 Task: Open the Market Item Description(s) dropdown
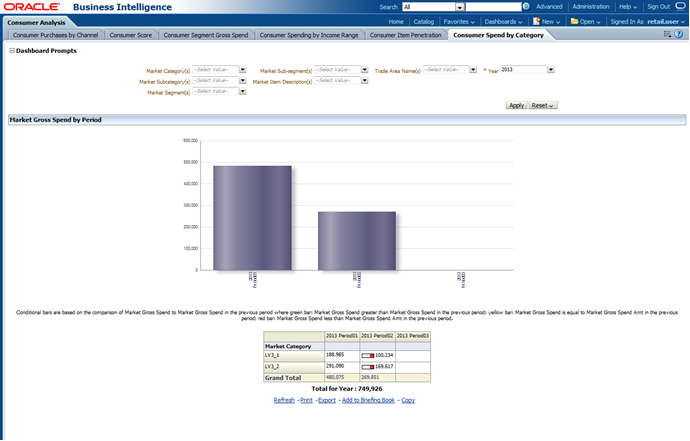coord(364,81)
